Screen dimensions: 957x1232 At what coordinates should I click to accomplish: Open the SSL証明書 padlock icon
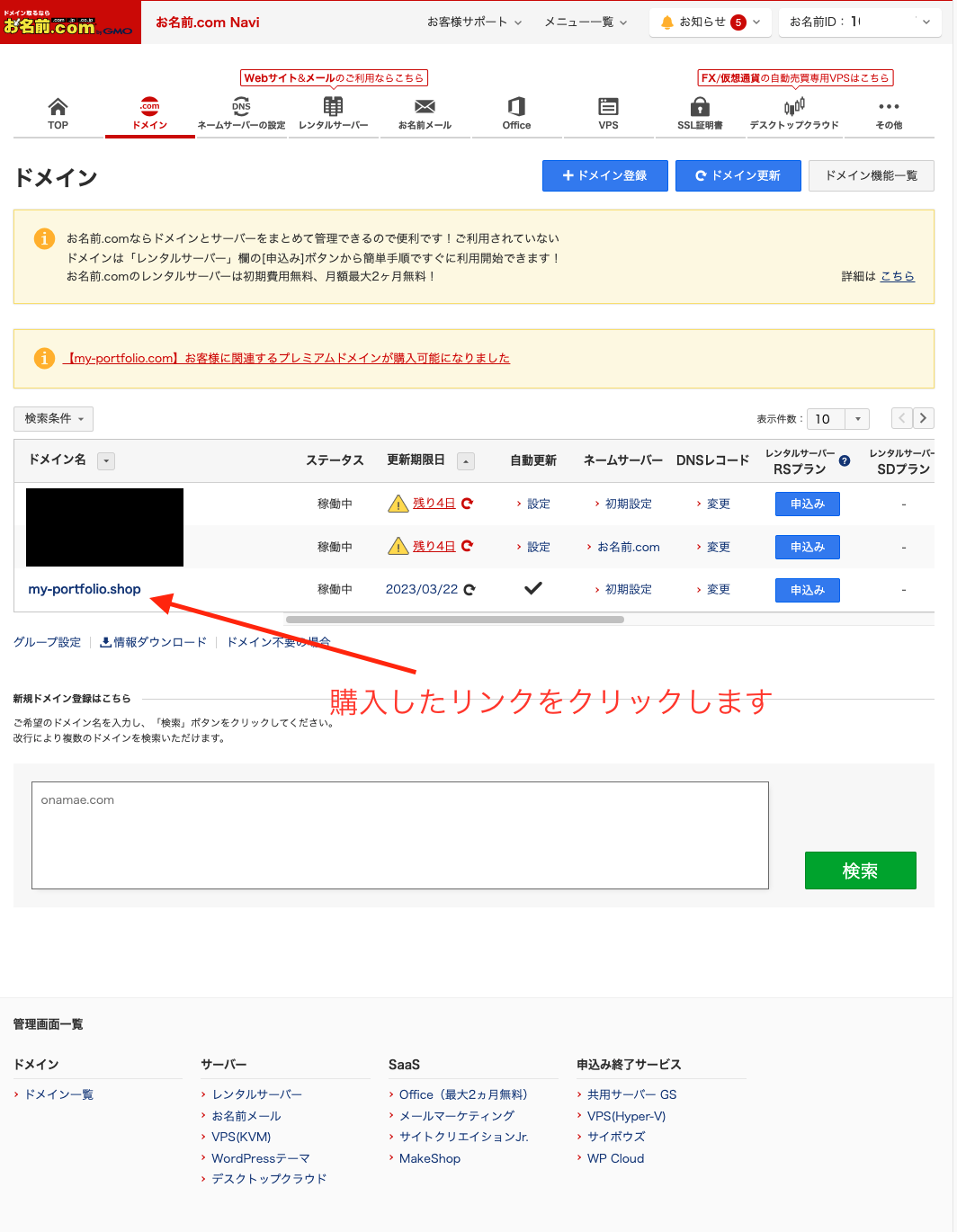(x=699, y=105)
